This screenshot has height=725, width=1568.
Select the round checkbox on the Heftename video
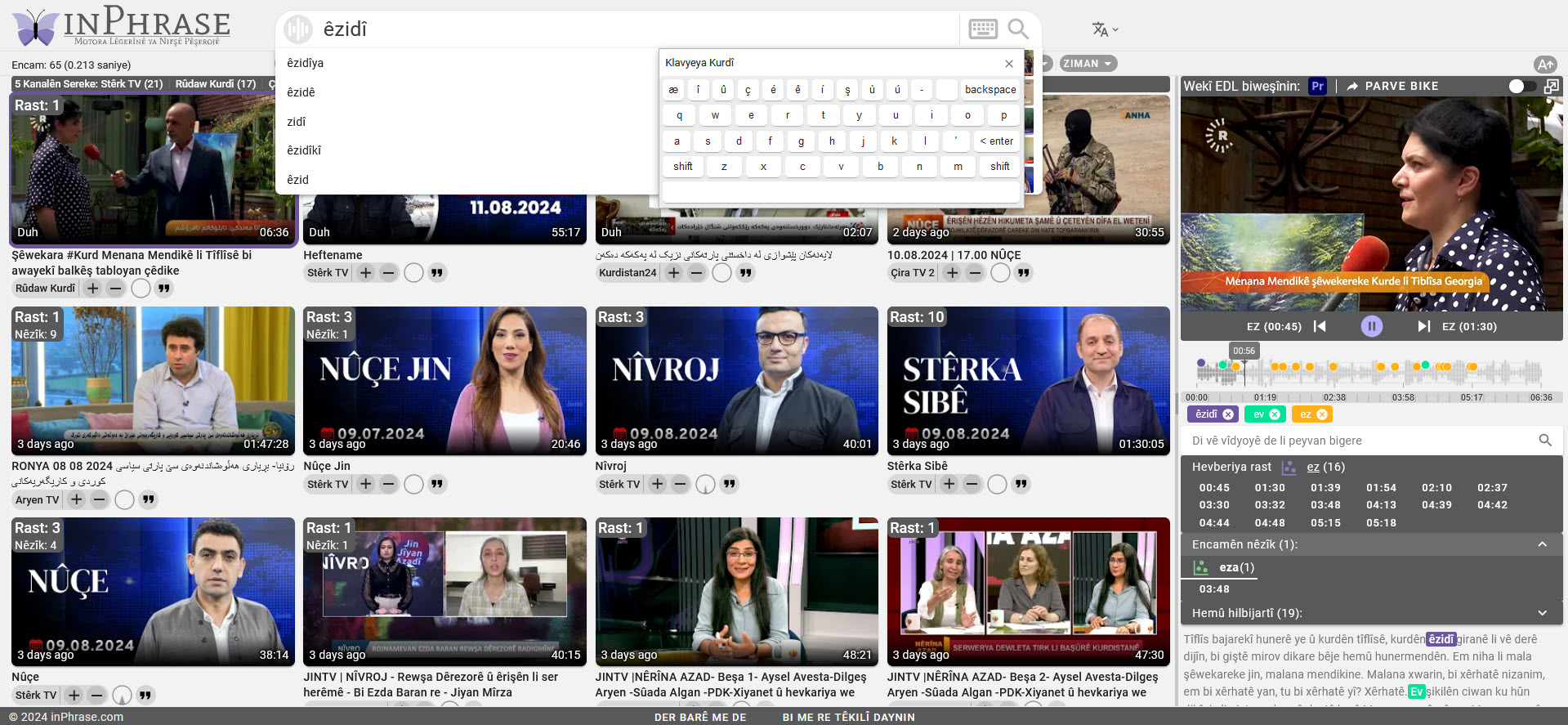pos(413,273)
